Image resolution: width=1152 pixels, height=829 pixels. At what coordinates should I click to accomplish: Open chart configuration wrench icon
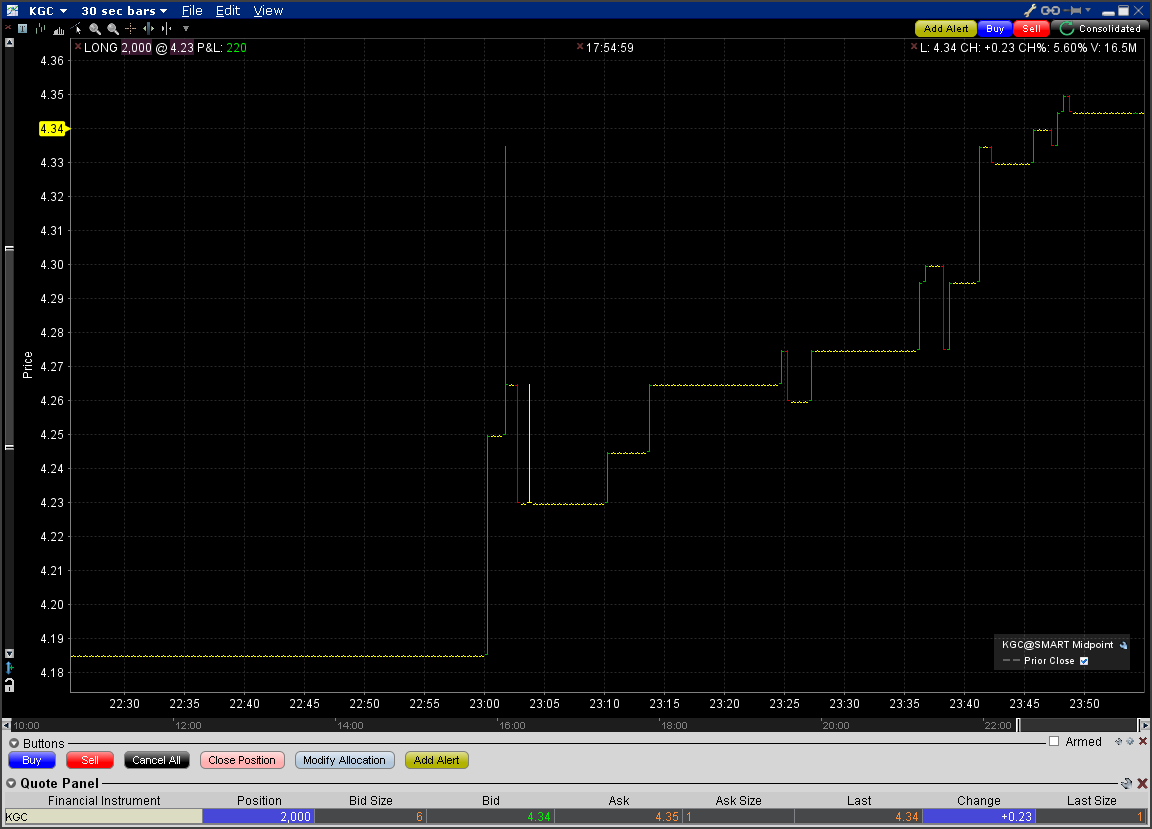[1030, 10]
